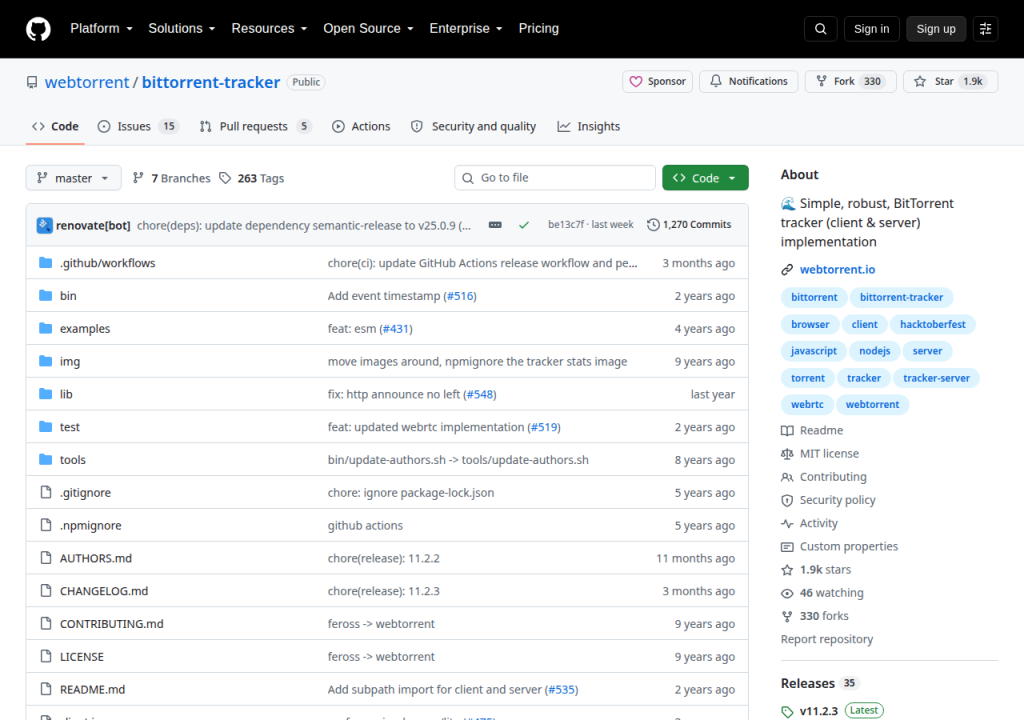The height and width of the screenshot is (720, 1024).
Task: Open pull request #548 link
Action: click(x=480, y=394)
